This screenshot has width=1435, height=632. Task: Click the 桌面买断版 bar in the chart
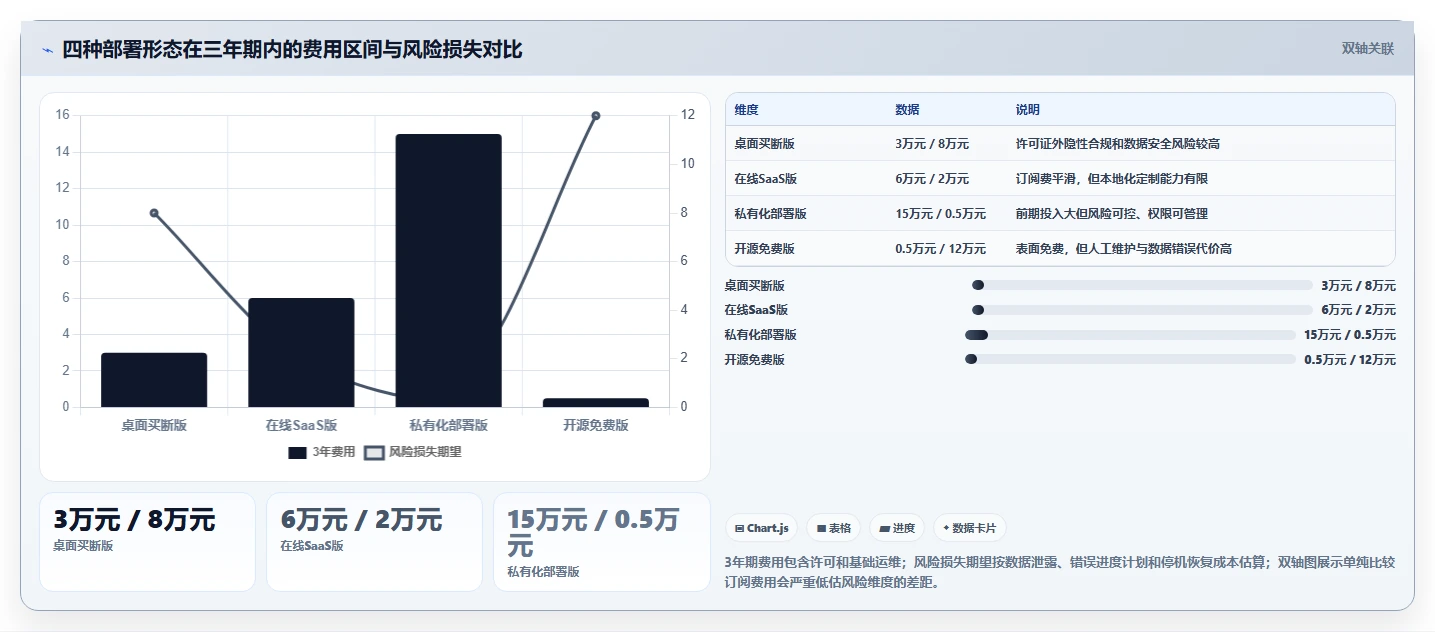click(x=154, y=380)
